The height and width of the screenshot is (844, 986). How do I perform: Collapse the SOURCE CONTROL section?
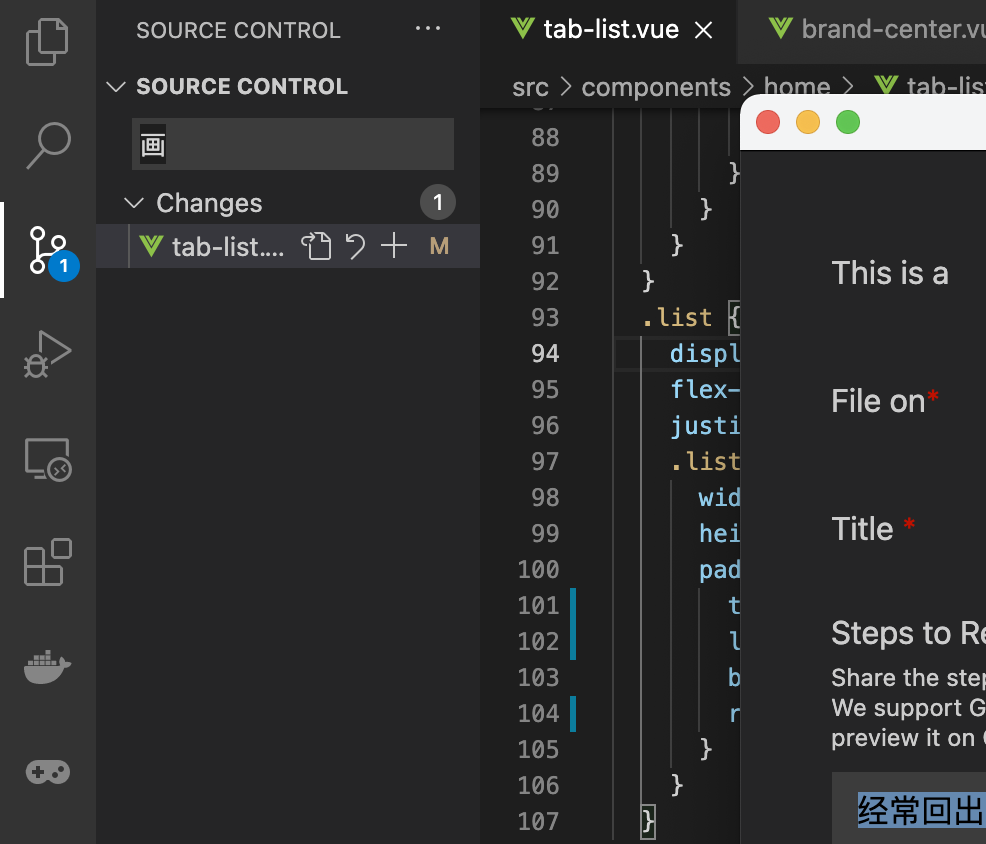[x=116, y=87]
